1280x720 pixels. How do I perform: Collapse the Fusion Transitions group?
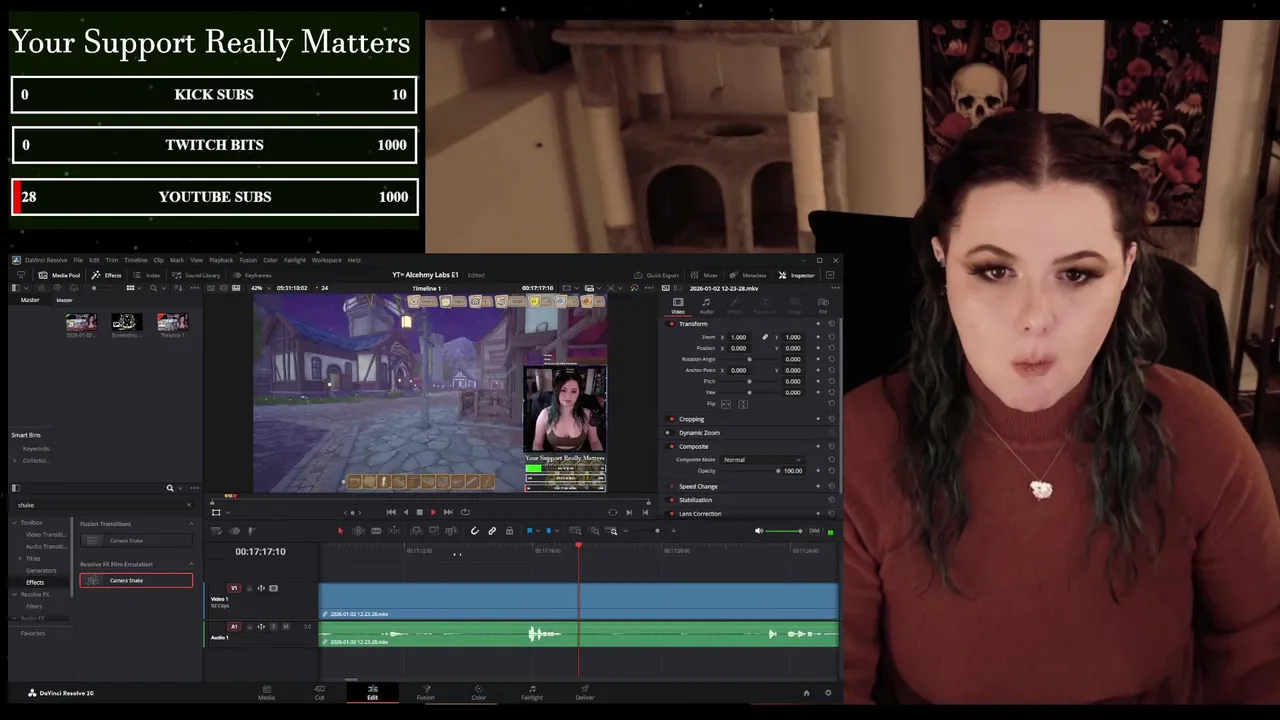tap(191, 524)
